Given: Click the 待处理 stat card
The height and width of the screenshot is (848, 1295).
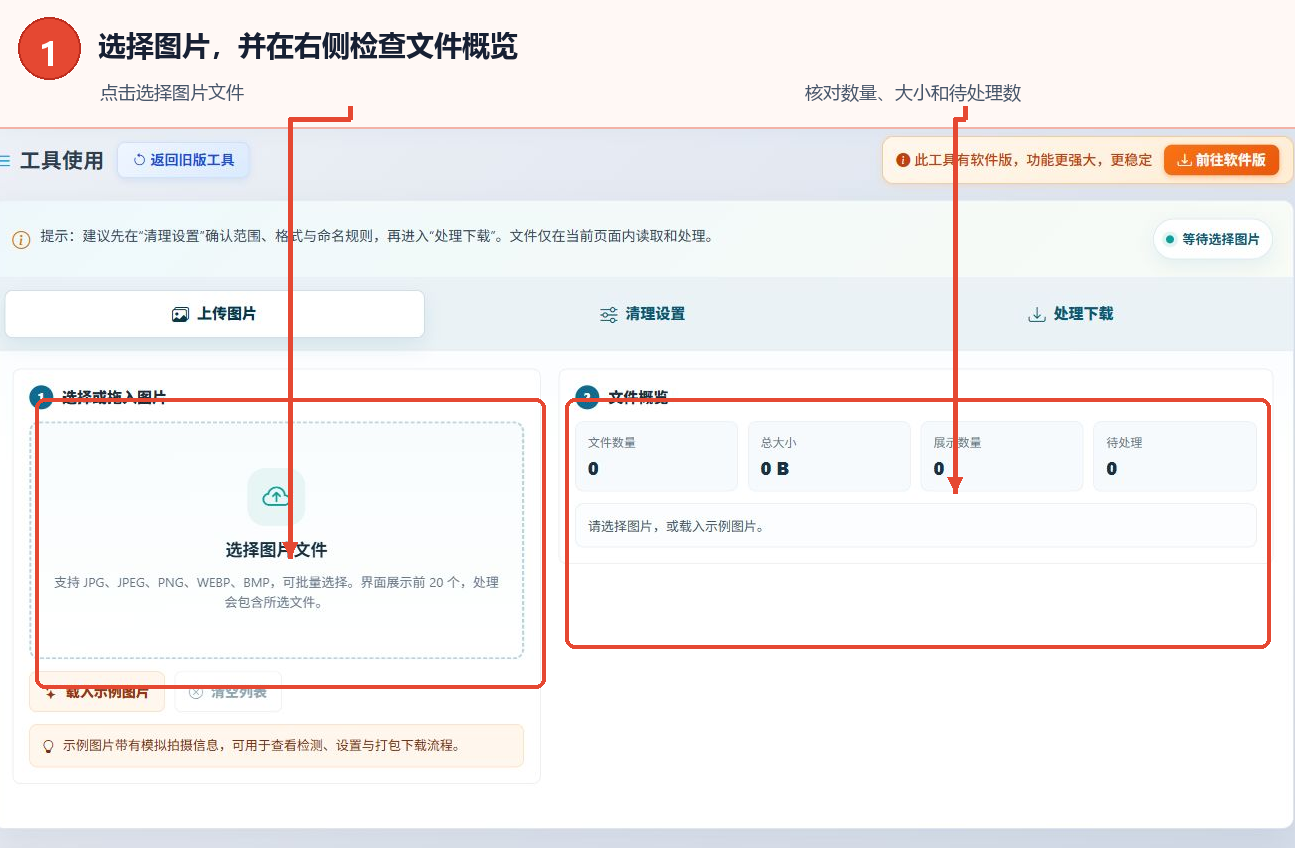Looking at the screenshot, I should [x=1175, y=456].
